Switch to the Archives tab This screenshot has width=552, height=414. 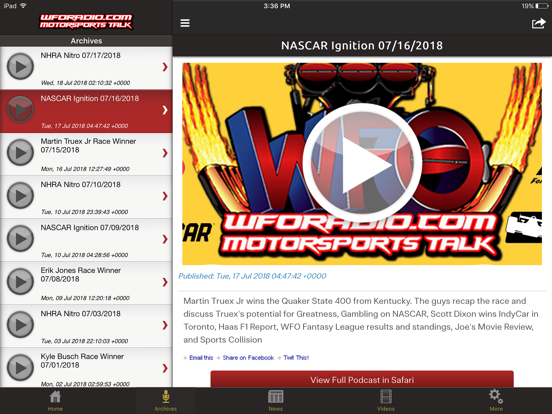pos(165,401)
